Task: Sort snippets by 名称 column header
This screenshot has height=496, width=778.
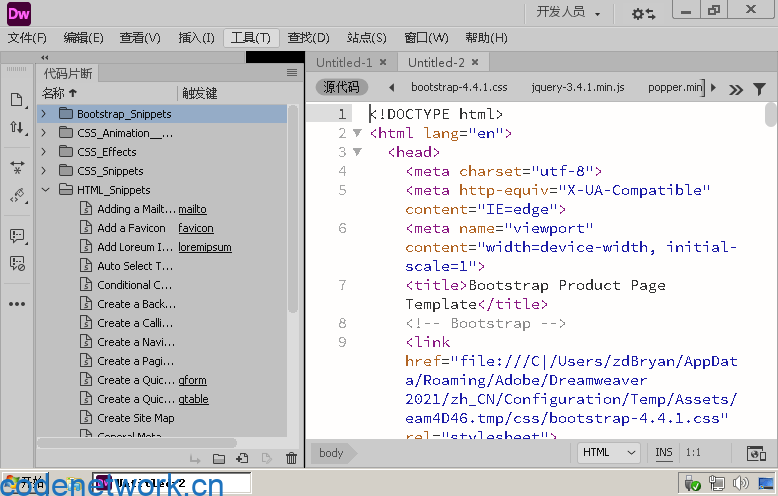Action: (x=60, y=93)
